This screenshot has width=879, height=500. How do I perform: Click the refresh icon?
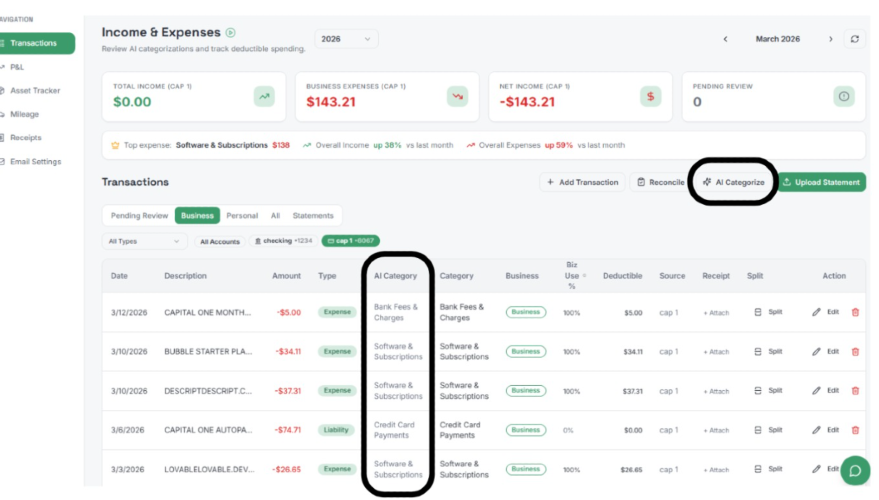click(855, 39)
